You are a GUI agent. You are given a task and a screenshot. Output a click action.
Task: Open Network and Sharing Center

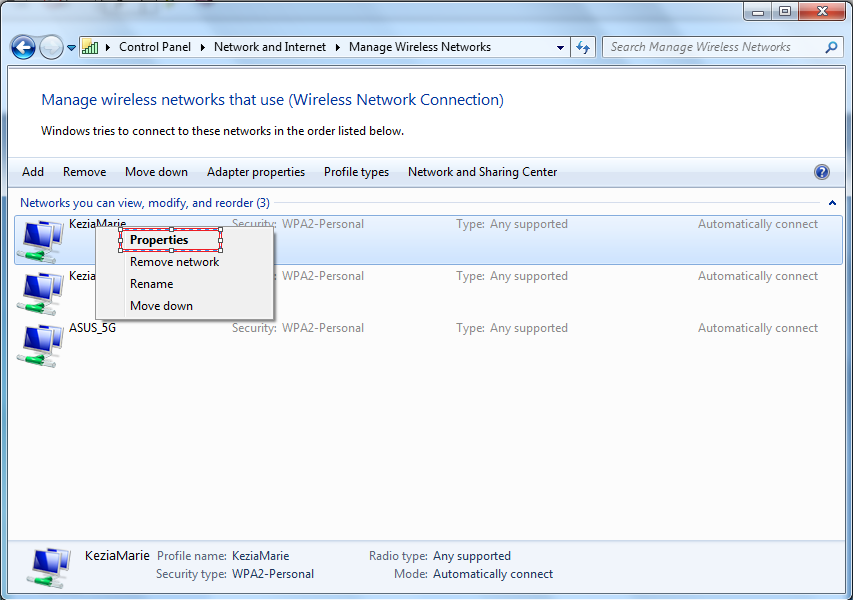[x=483, y=172]
